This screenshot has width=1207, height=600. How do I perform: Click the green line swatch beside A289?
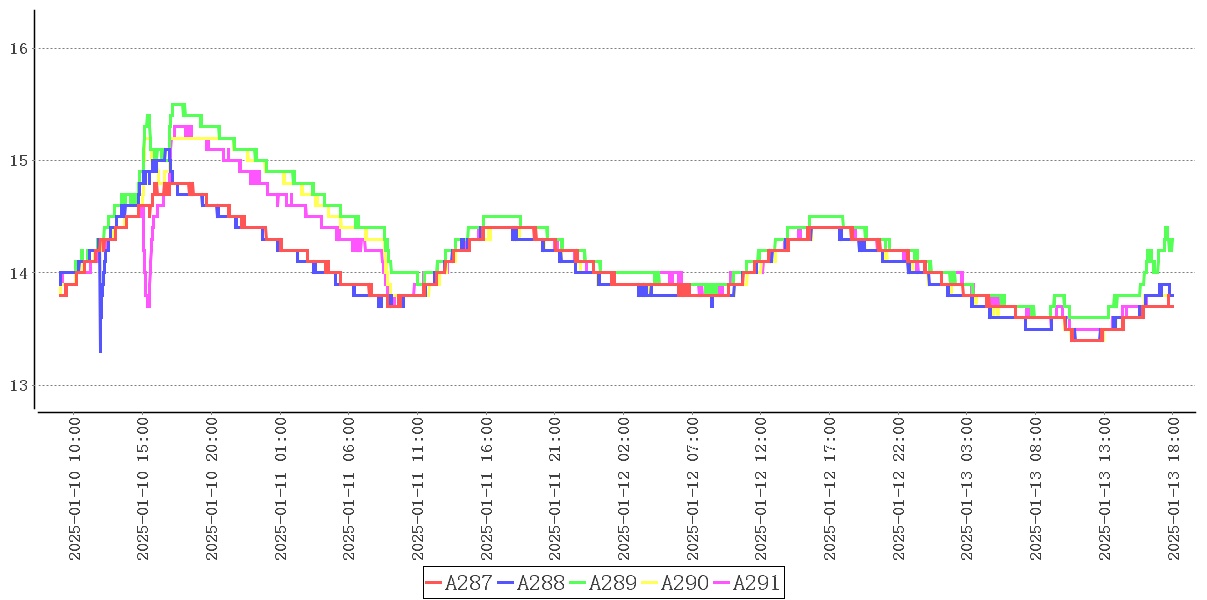coord(578,583)
